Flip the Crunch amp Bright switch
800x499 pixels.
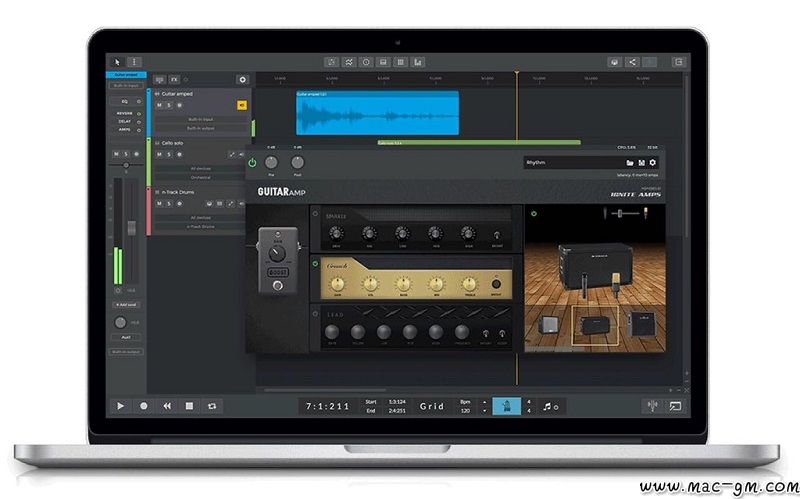coord(496,284)
